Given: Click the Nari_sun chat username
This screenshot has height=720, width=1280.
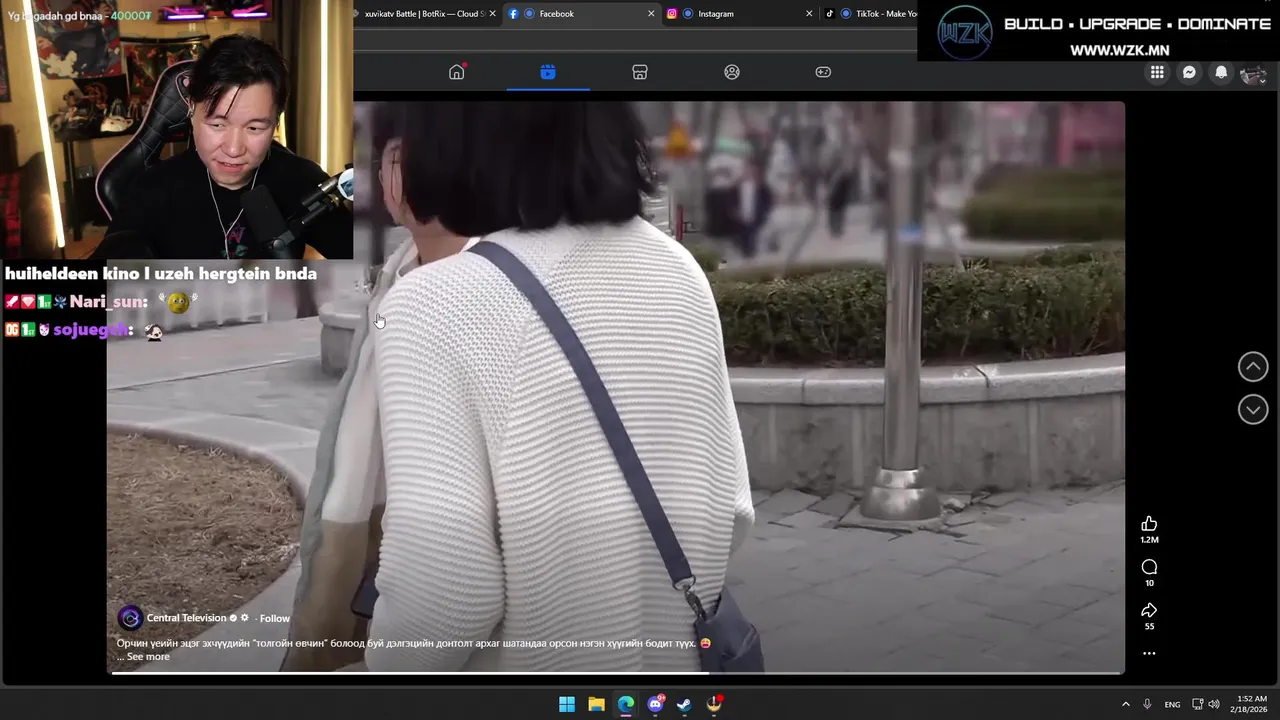Looking at the screenshot, I should [x=108, y=302].
